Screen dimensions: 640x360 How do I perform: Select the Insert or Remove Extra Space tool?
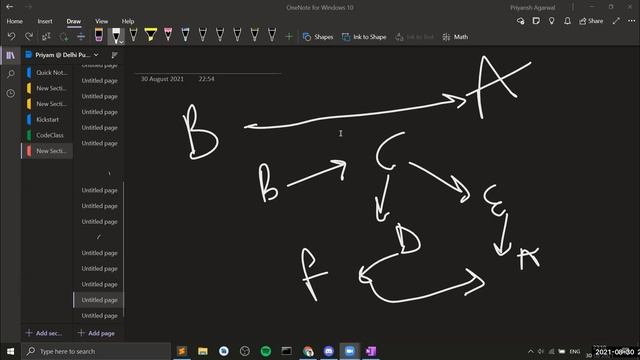coord(81,37)
